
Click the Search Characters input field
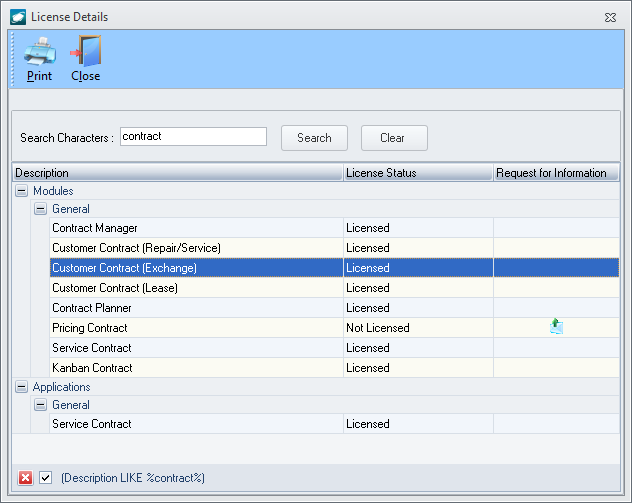coord(193,137)
